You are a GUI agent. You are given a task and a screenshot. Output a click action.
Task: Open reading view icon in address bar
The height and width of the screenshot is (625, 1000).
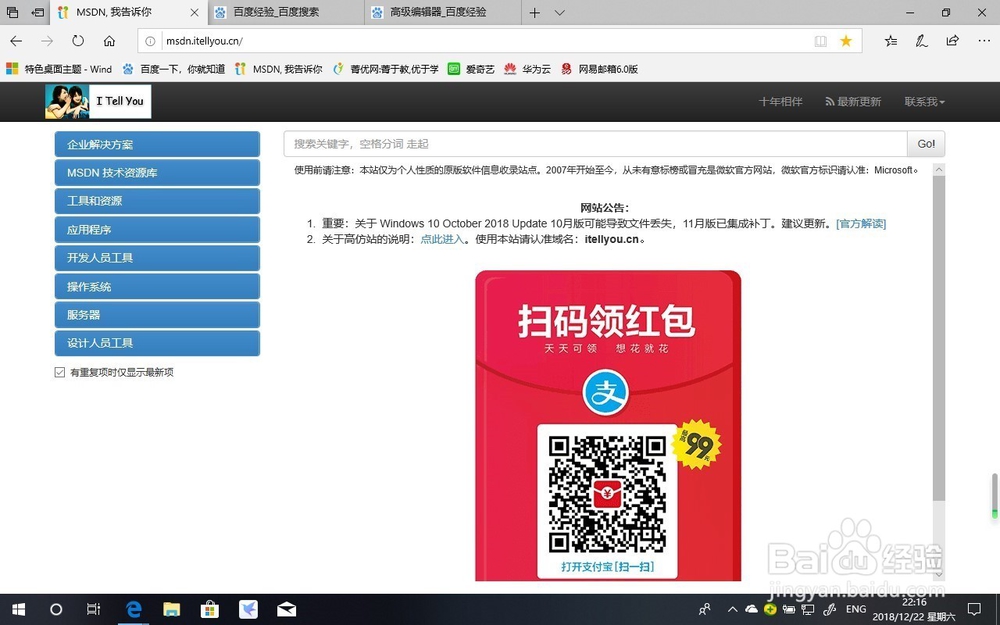[x=820, y=41]
